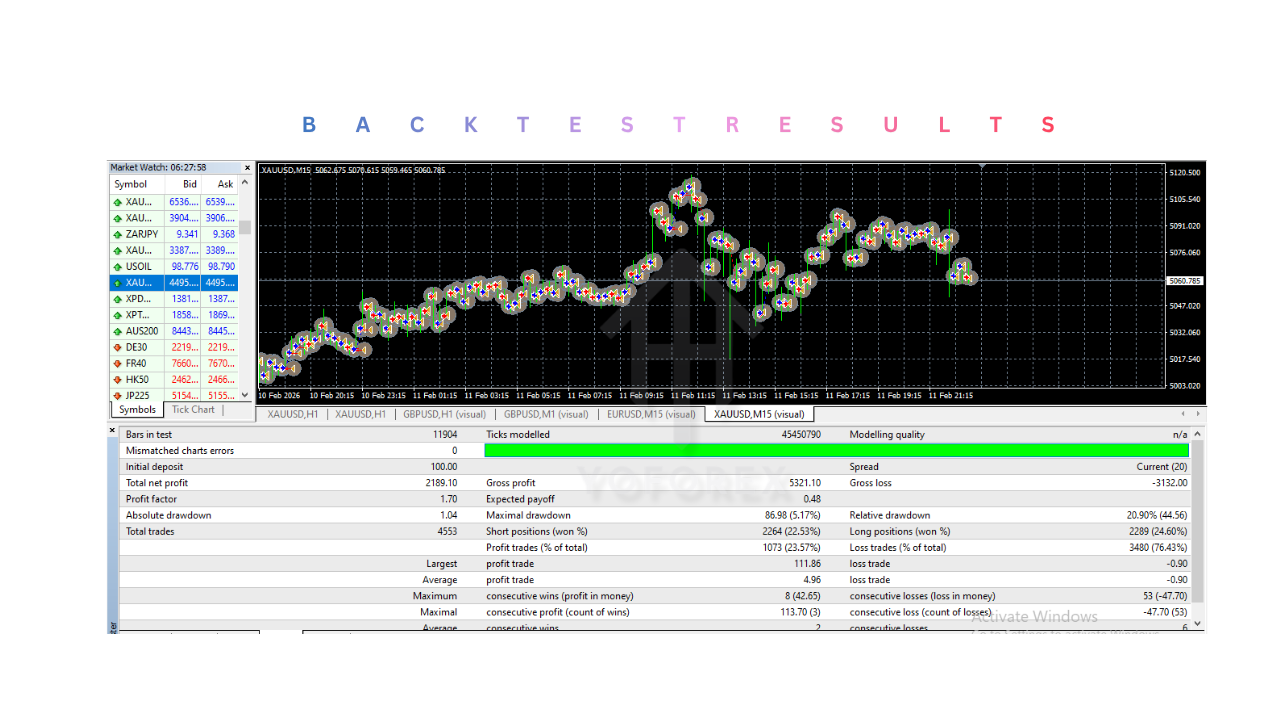Screen dimensions: 1280x720
Task: Click the green up-arrow icon next to ZARJPY
Action: tap(119, 234)
